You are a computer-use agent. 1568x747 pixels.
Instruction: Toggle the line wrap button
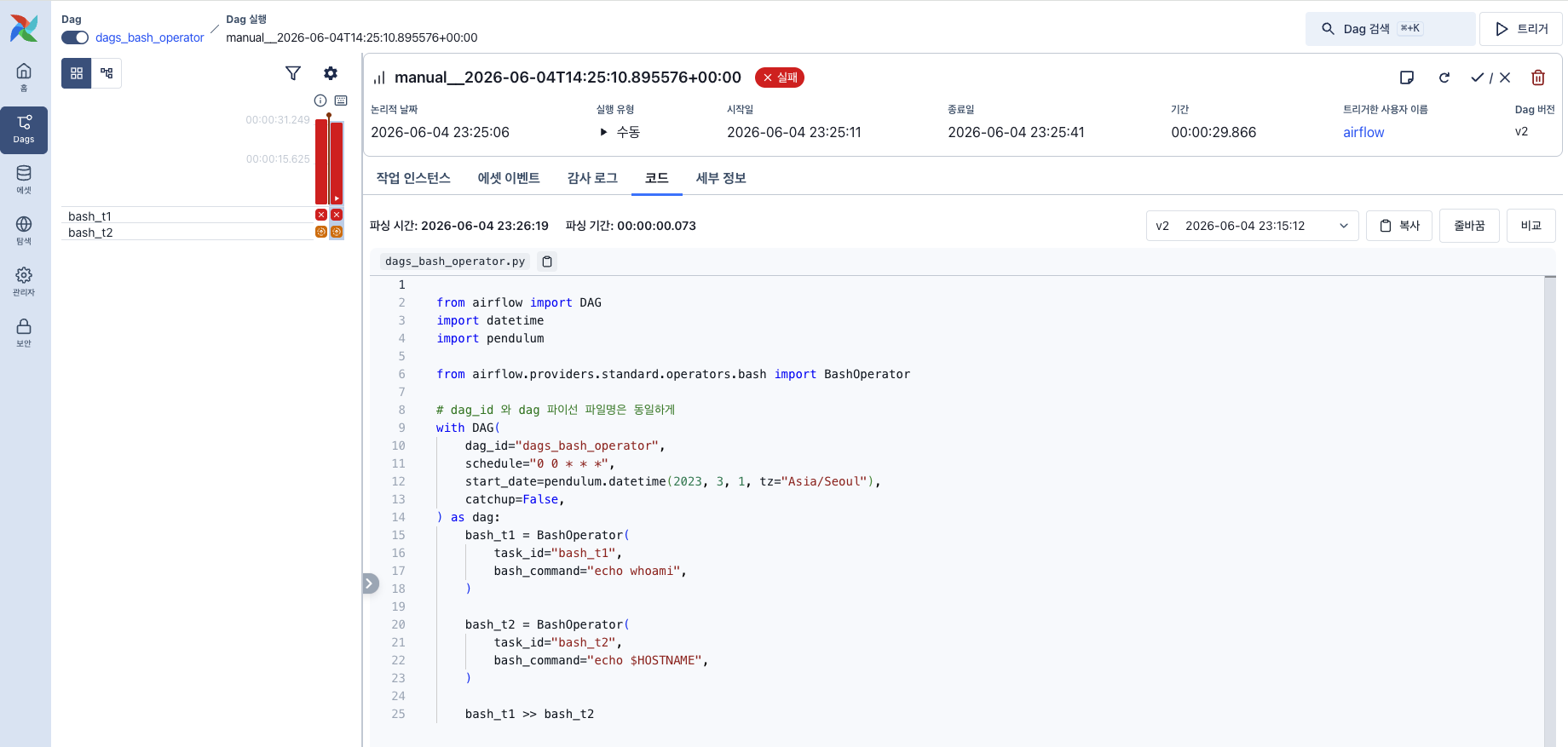1469,226
